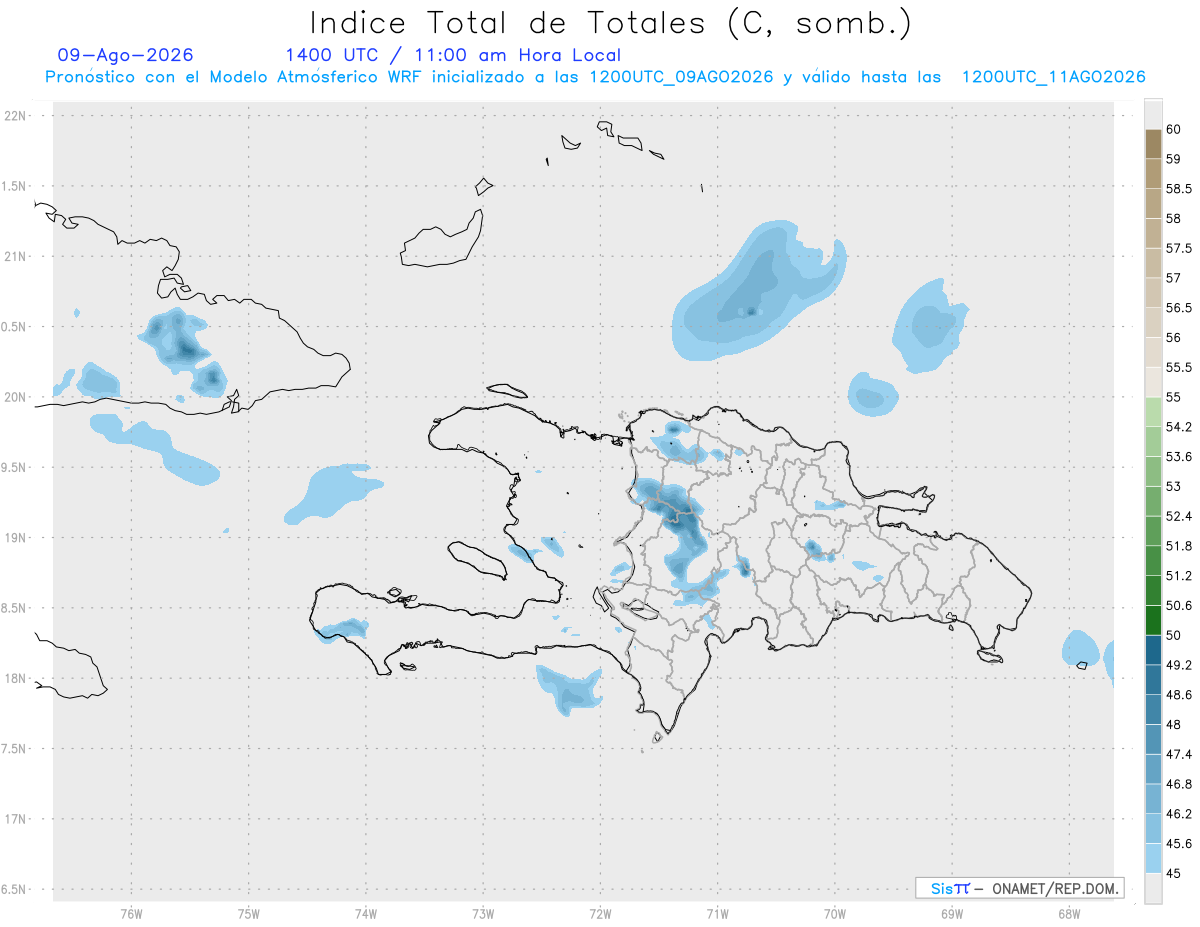Click the legend value "49.2"
The height and width of the screenshot is (927, 1200).
coord(1178,665)
